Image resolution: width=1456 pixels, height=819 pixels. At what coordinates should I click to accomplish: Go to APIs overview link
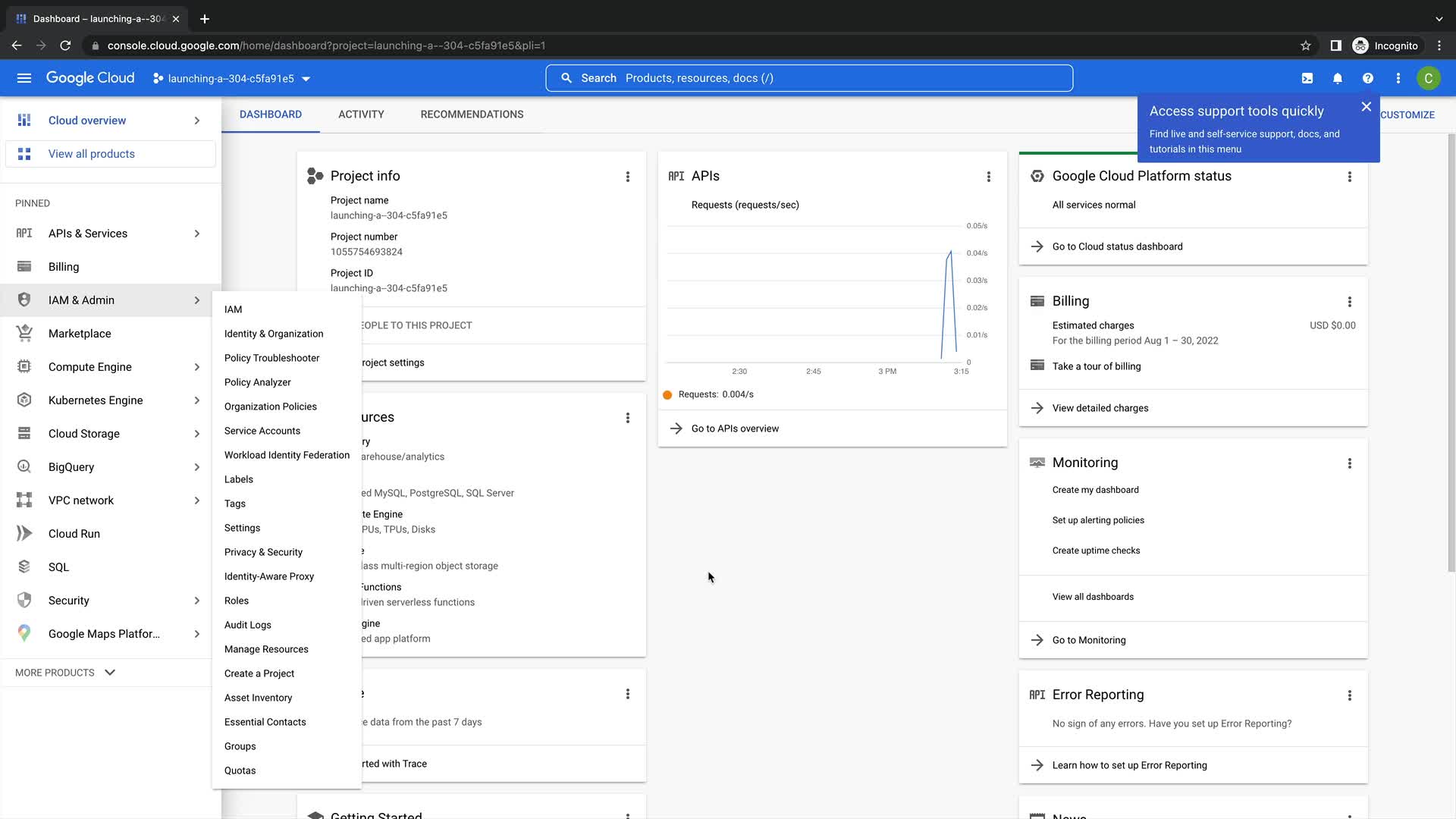pyautogui.click(x=735, y=428)
